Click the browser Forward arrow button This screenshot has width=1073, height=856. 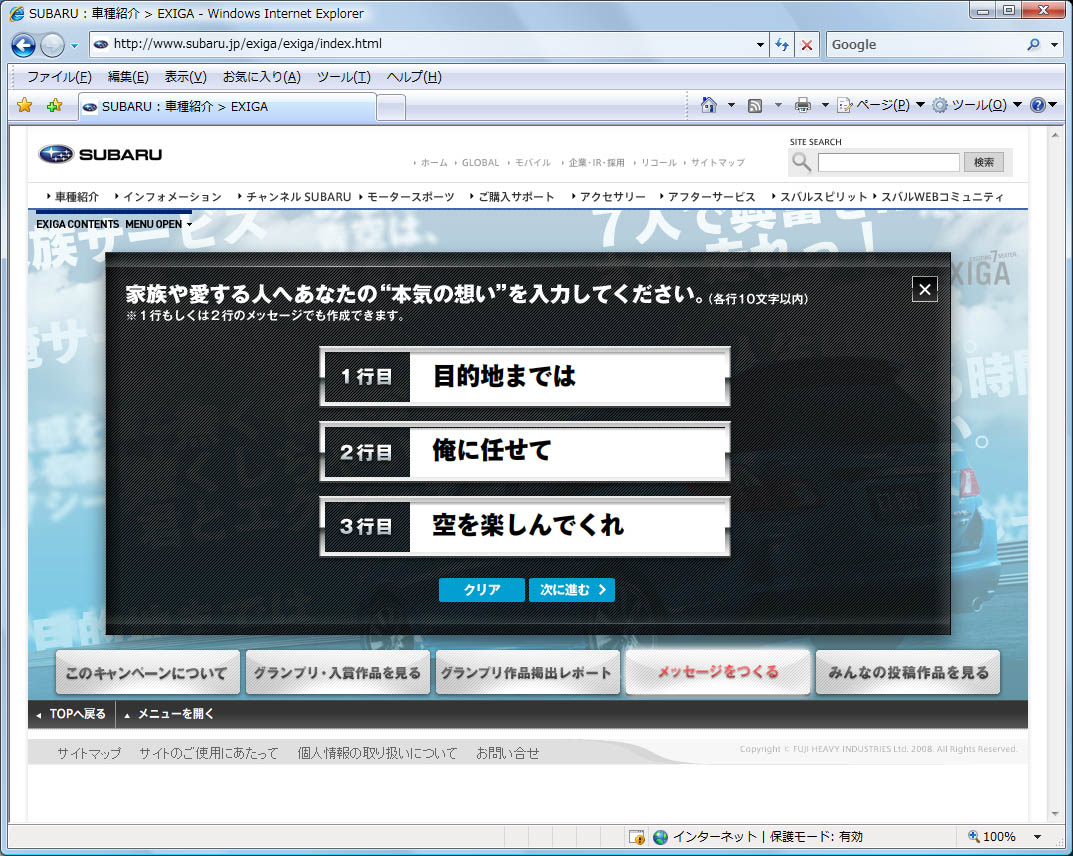52,45
